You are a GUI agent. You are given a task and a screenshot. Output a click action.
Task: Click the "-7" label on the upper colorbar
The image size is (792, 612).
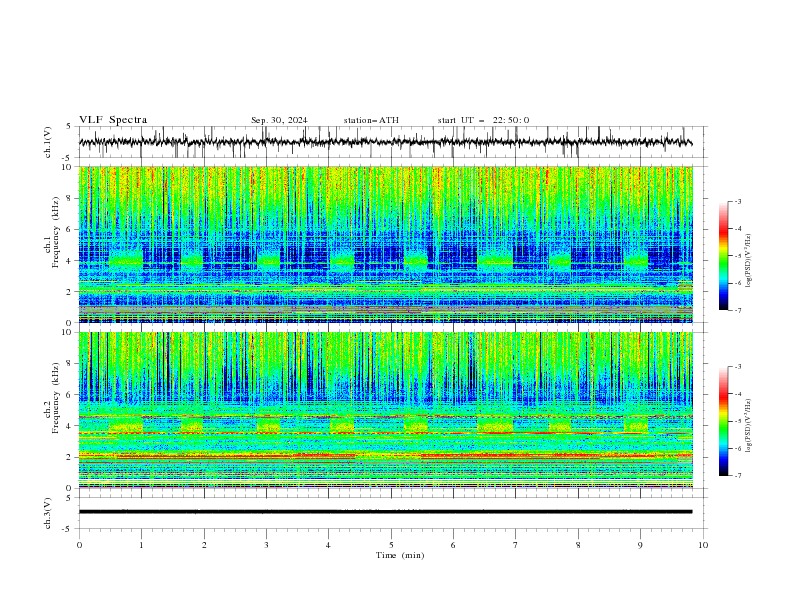[738, 310]
